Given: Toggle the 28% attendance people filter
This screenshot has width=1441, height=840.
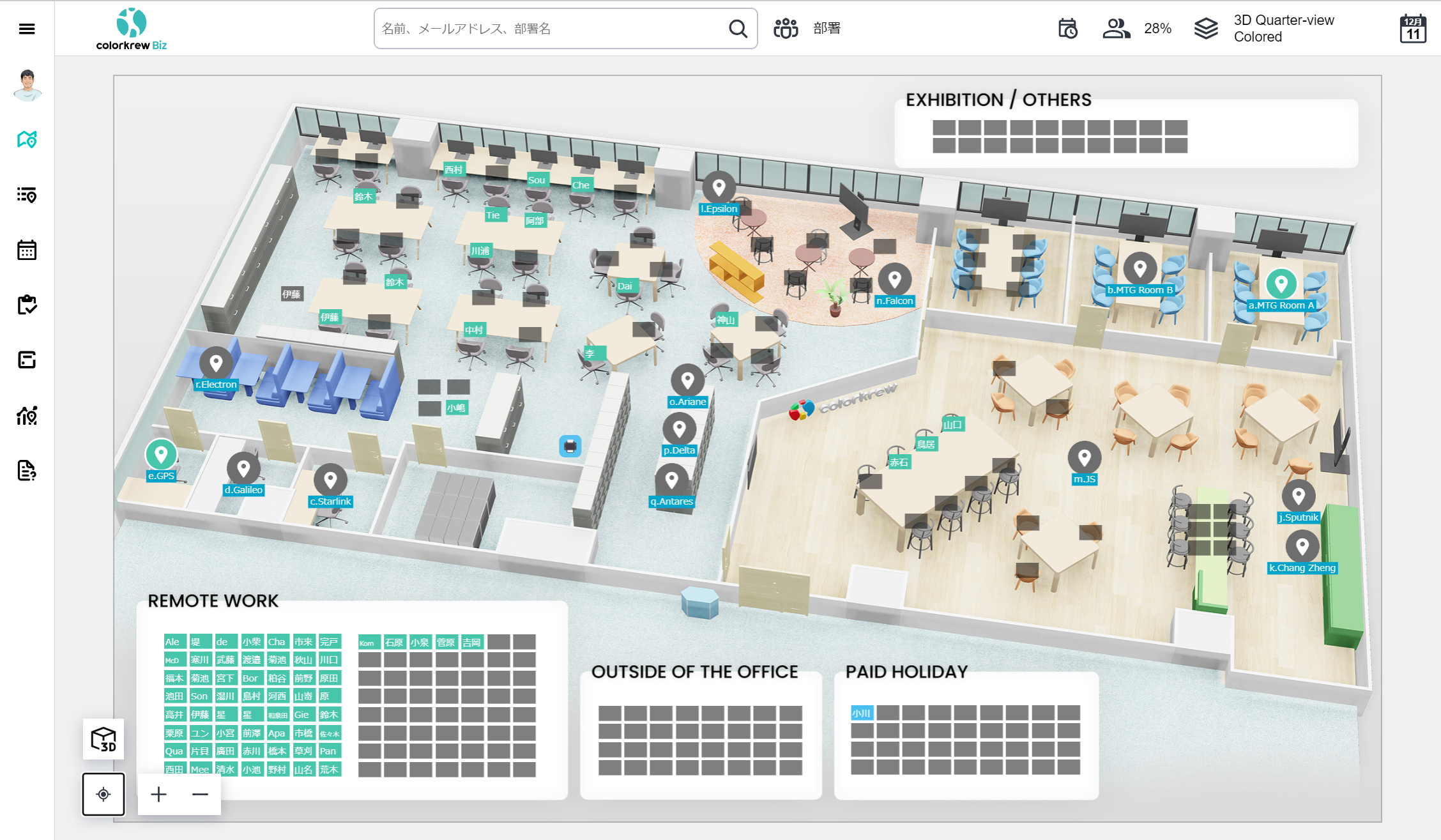Looking at the screenshot, I should point(1136,29).
